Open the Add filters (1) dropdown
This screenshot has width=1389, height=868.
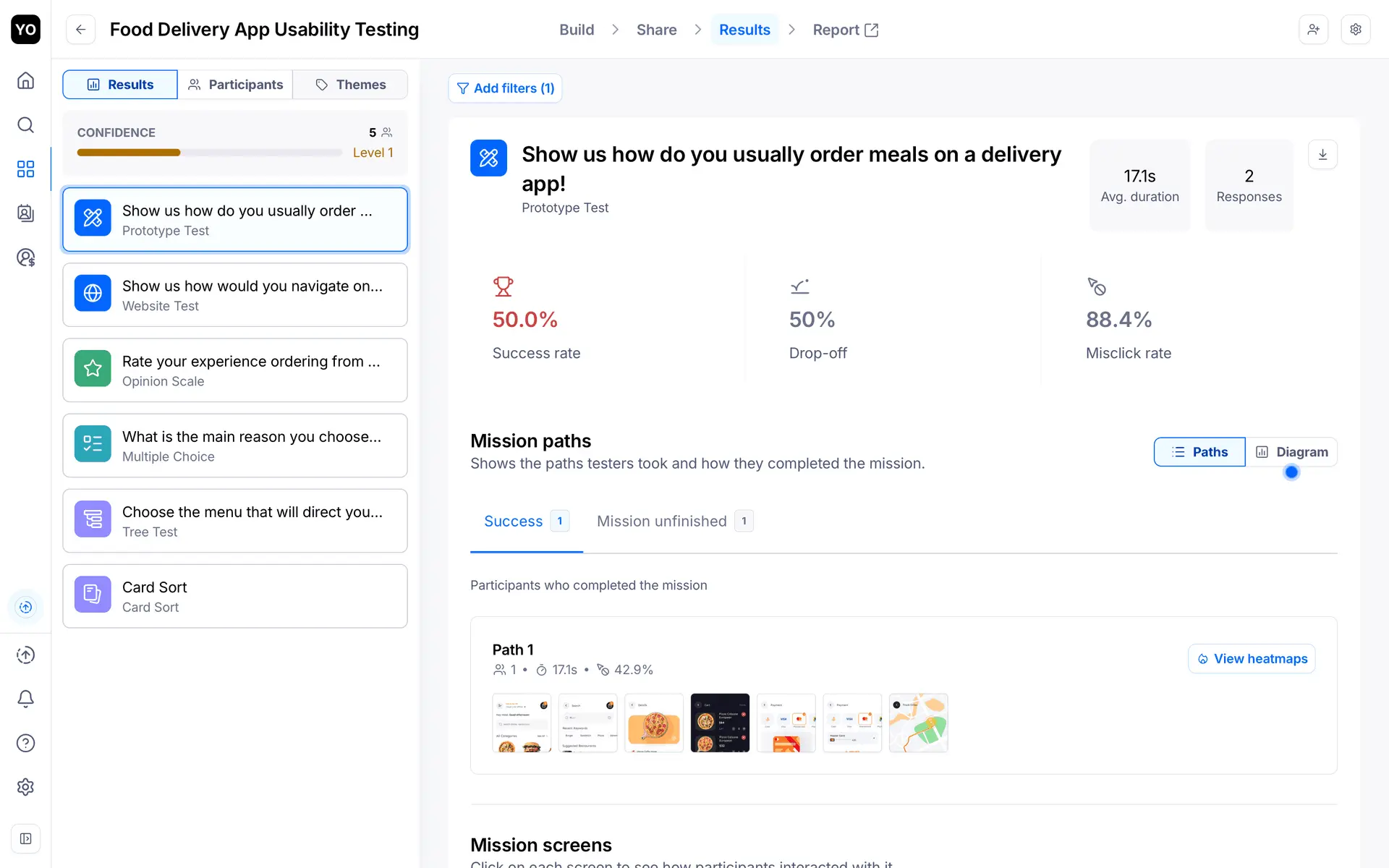[x=505, y=88]
